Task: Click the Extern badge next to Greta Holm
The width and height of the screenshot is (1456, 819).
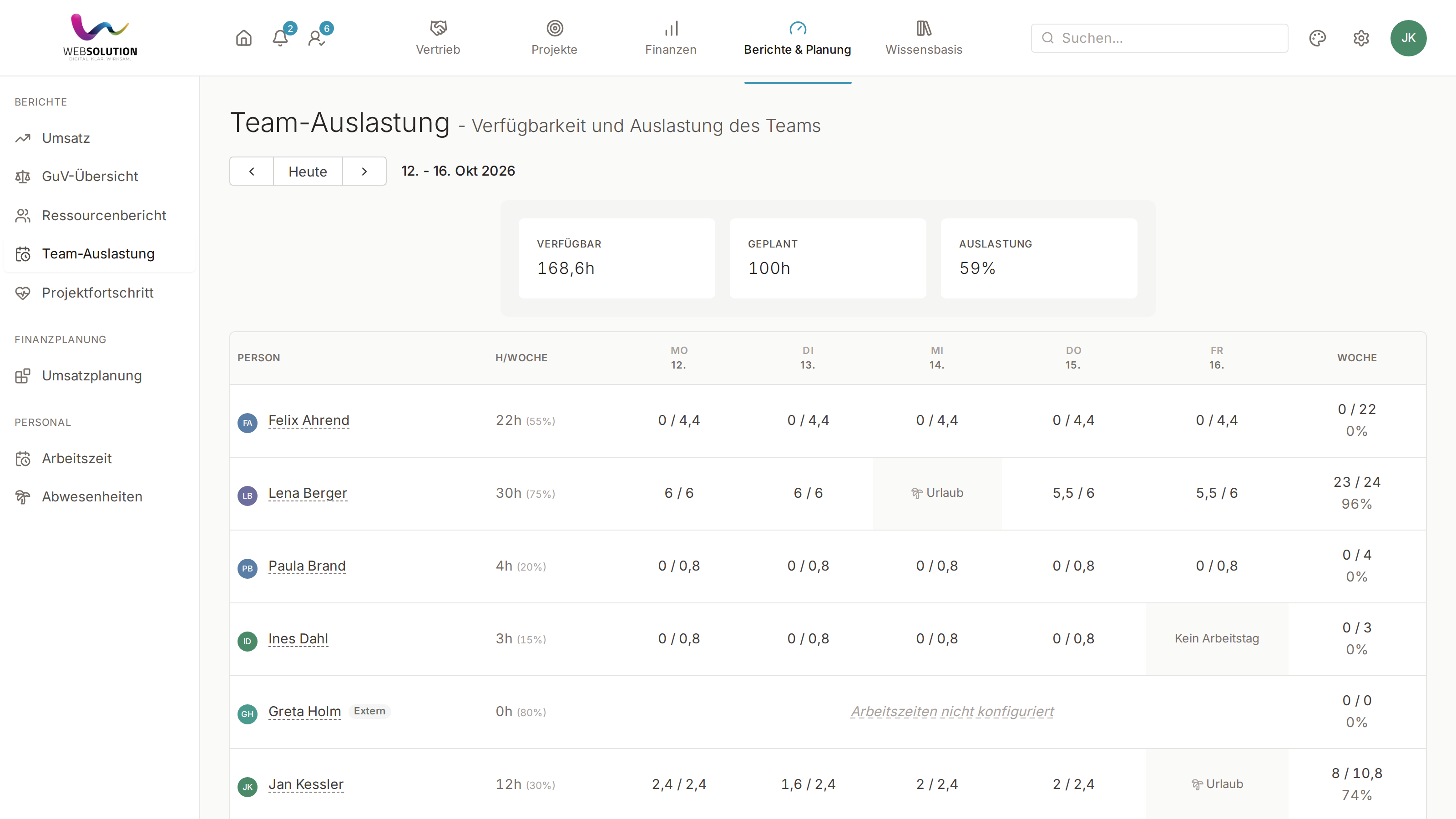Action: pos(369,711)
